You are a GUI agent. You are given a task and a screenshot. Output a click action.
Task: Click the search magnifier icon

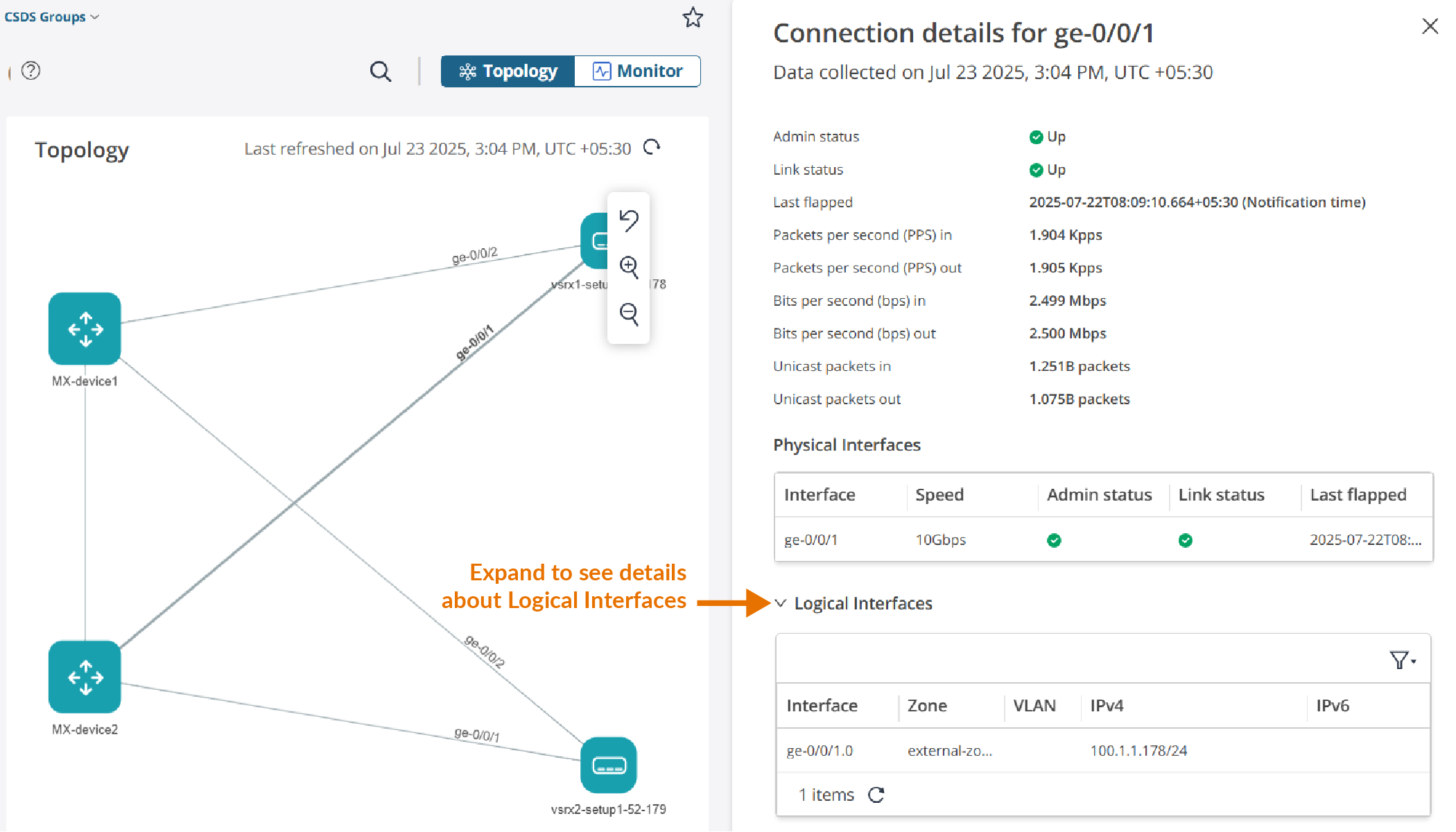(380, 71)
